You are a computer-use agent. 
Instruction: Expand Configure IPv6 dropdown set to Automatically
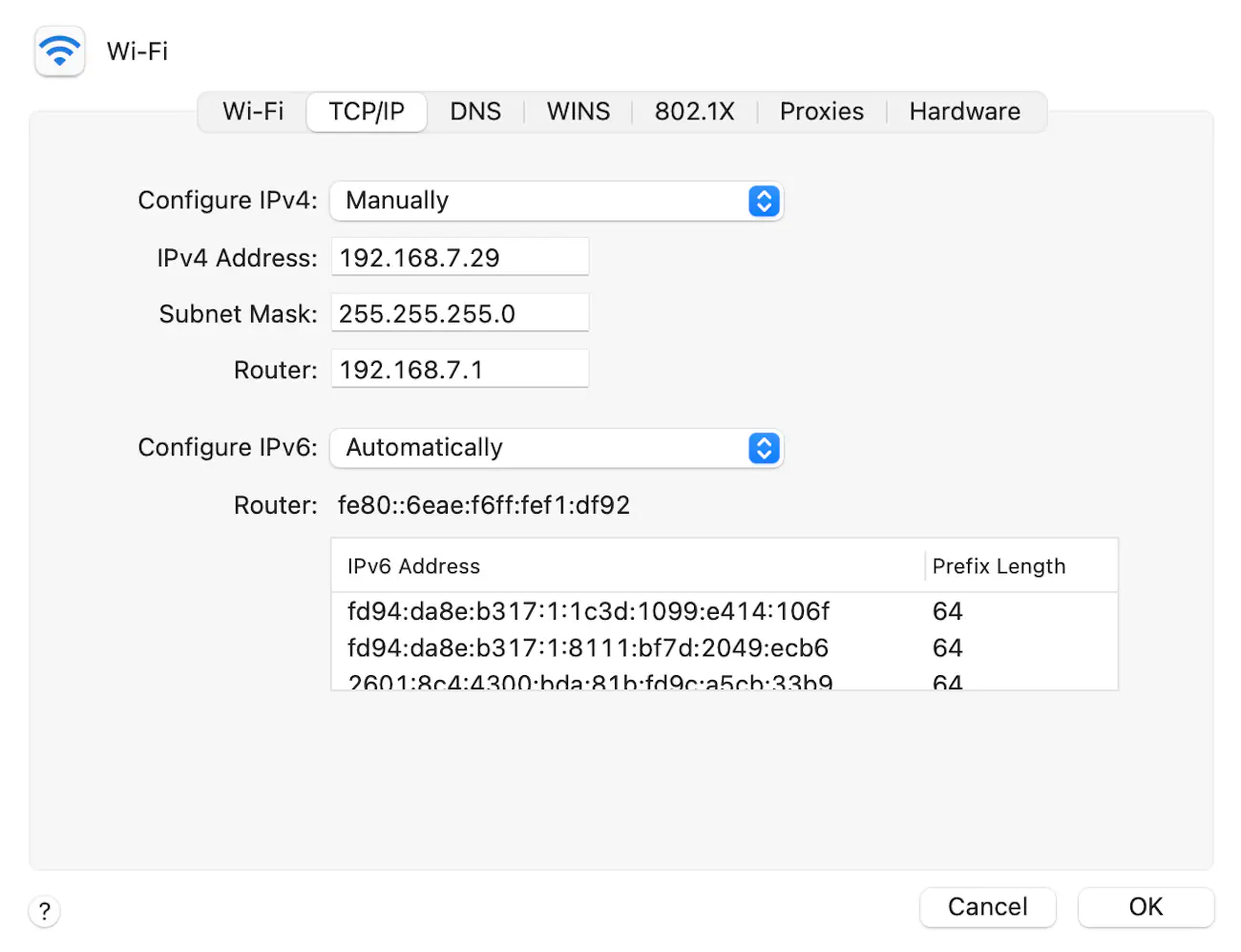point(556,448)
